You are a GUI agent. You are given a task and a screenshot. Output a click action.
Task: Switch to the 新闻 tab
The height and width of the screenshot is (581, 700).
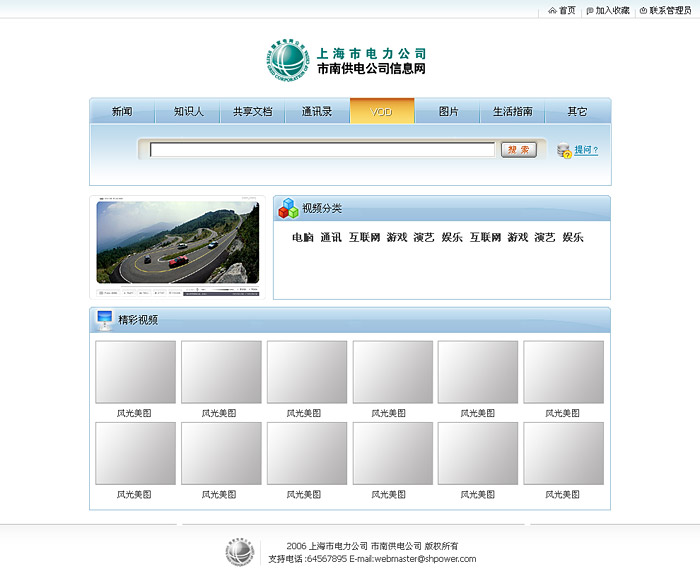click(122, 111)
